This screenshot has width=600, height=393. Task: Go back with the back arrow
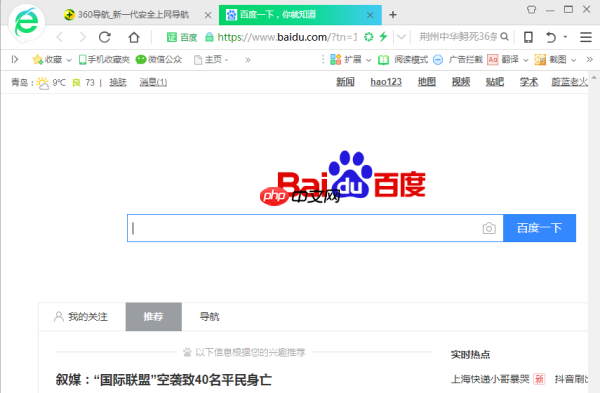click(60, 37)
